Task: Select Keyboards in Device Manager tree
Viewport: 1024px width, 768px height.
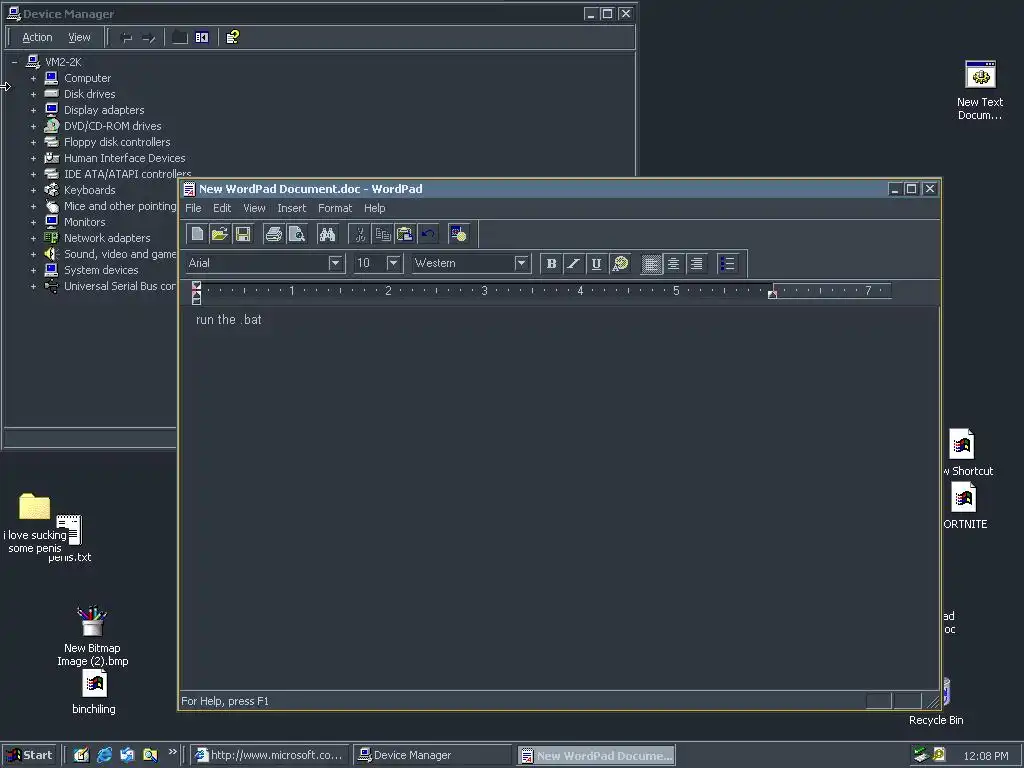Action: (89, 190)
